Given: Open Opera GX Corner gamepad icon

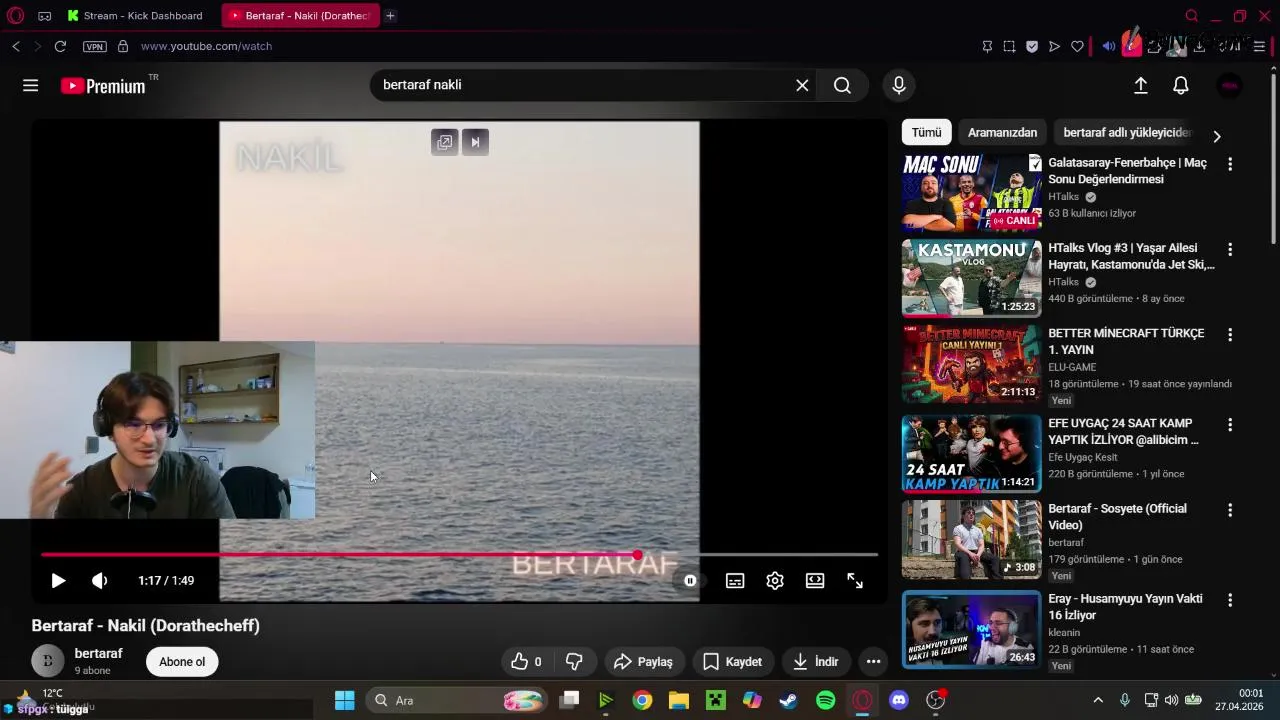Looking at the screenshot, I should tap(45, 15).
